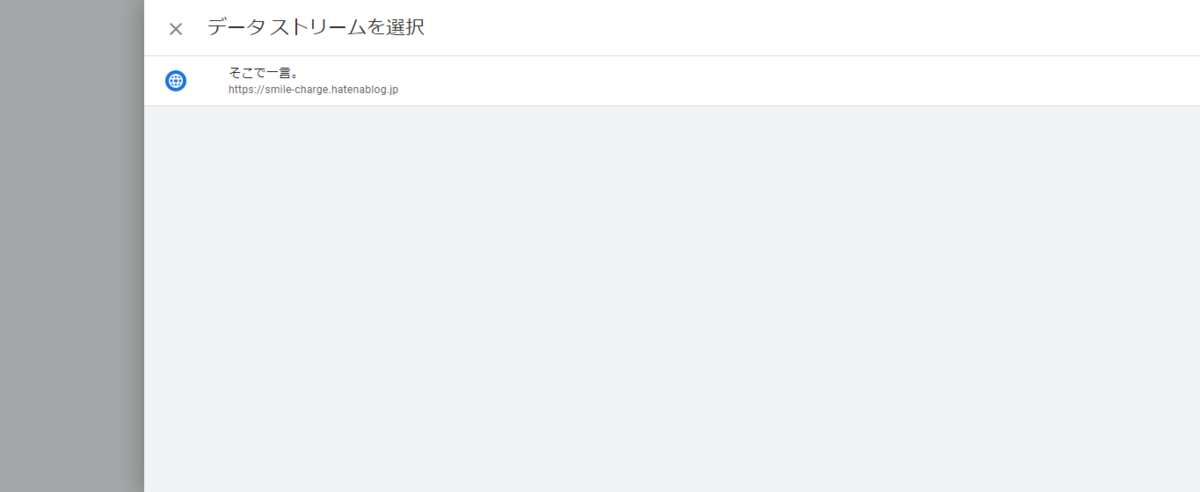Click the gray backdrop outside the side panel
The image size is (1200, 492).
point(72,246)
